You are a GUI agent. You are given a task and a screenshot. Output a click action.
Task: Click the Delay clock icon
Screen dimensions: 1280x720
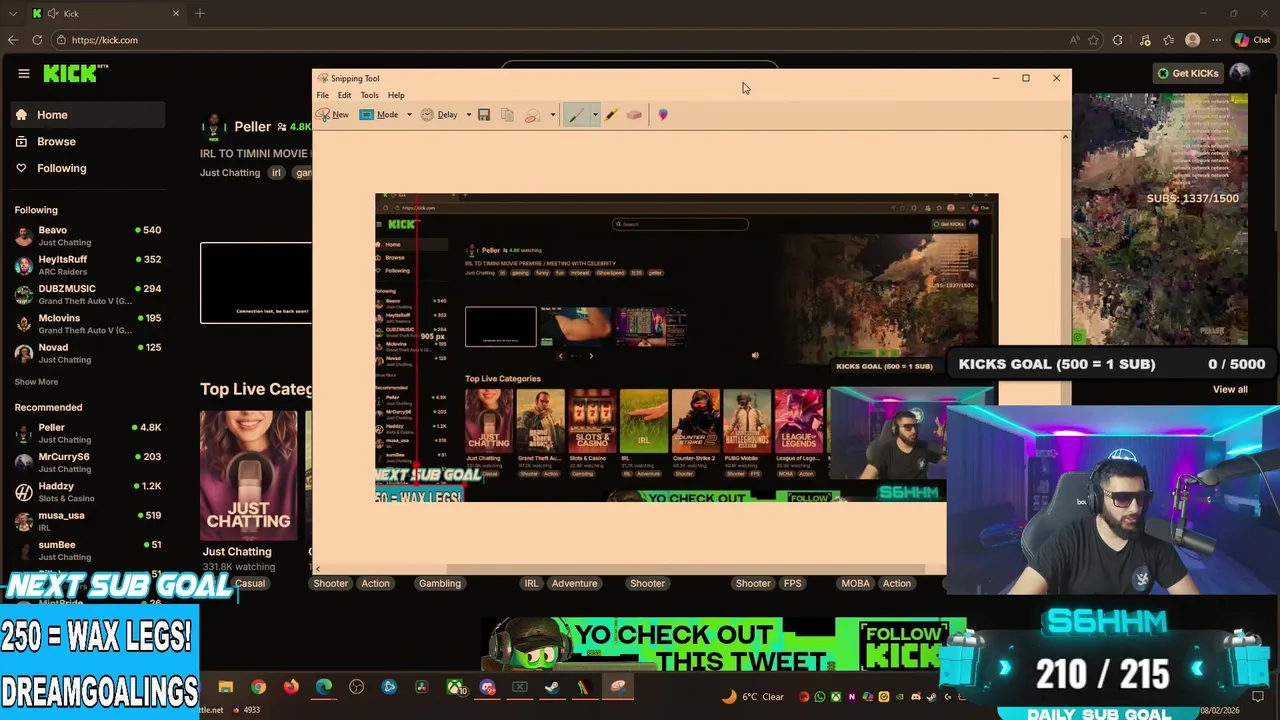(x=427, y=115)
